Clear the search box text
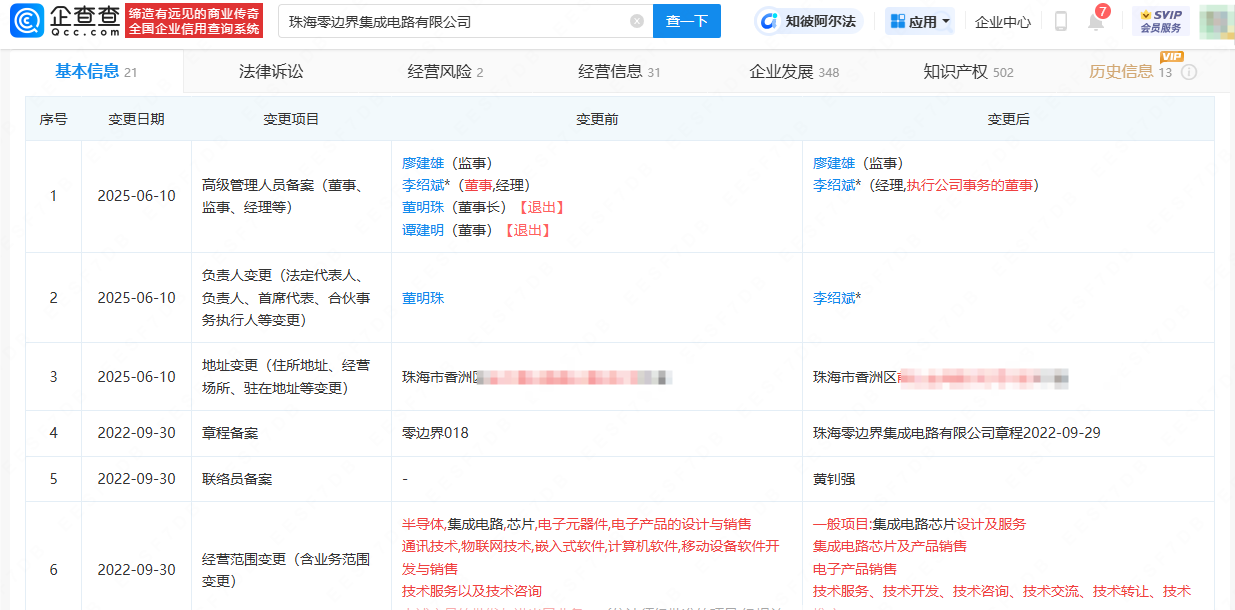This screenshot has height=610, width=1235. 637,21
